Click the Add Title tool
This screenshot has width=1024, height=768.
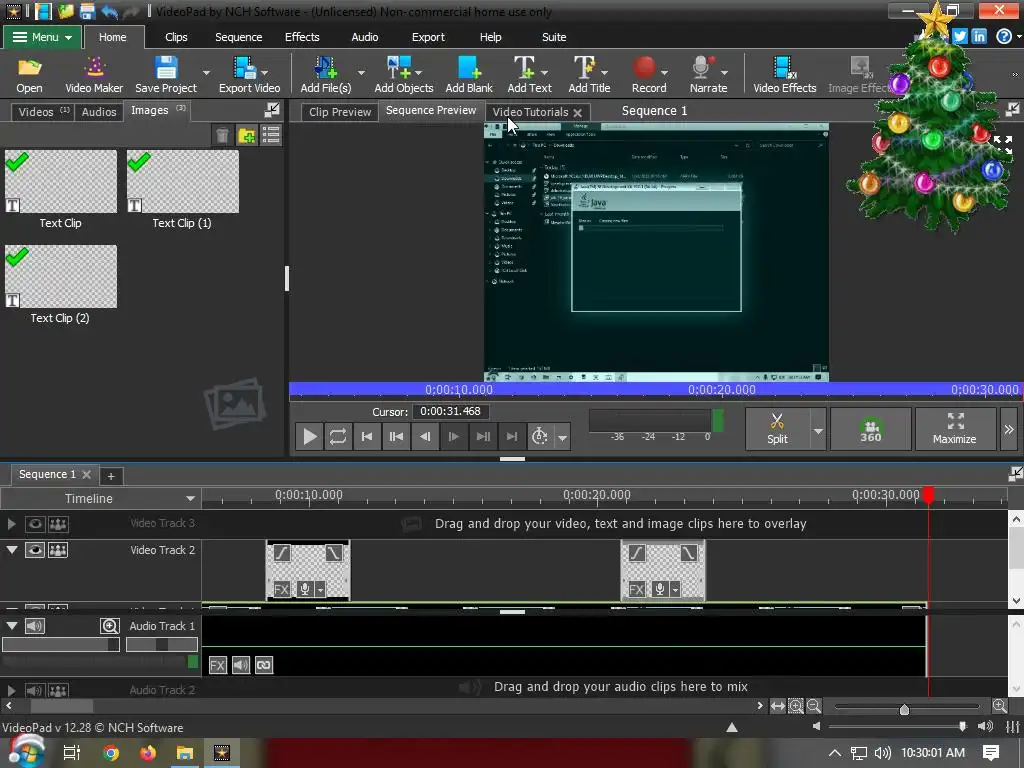589,74
